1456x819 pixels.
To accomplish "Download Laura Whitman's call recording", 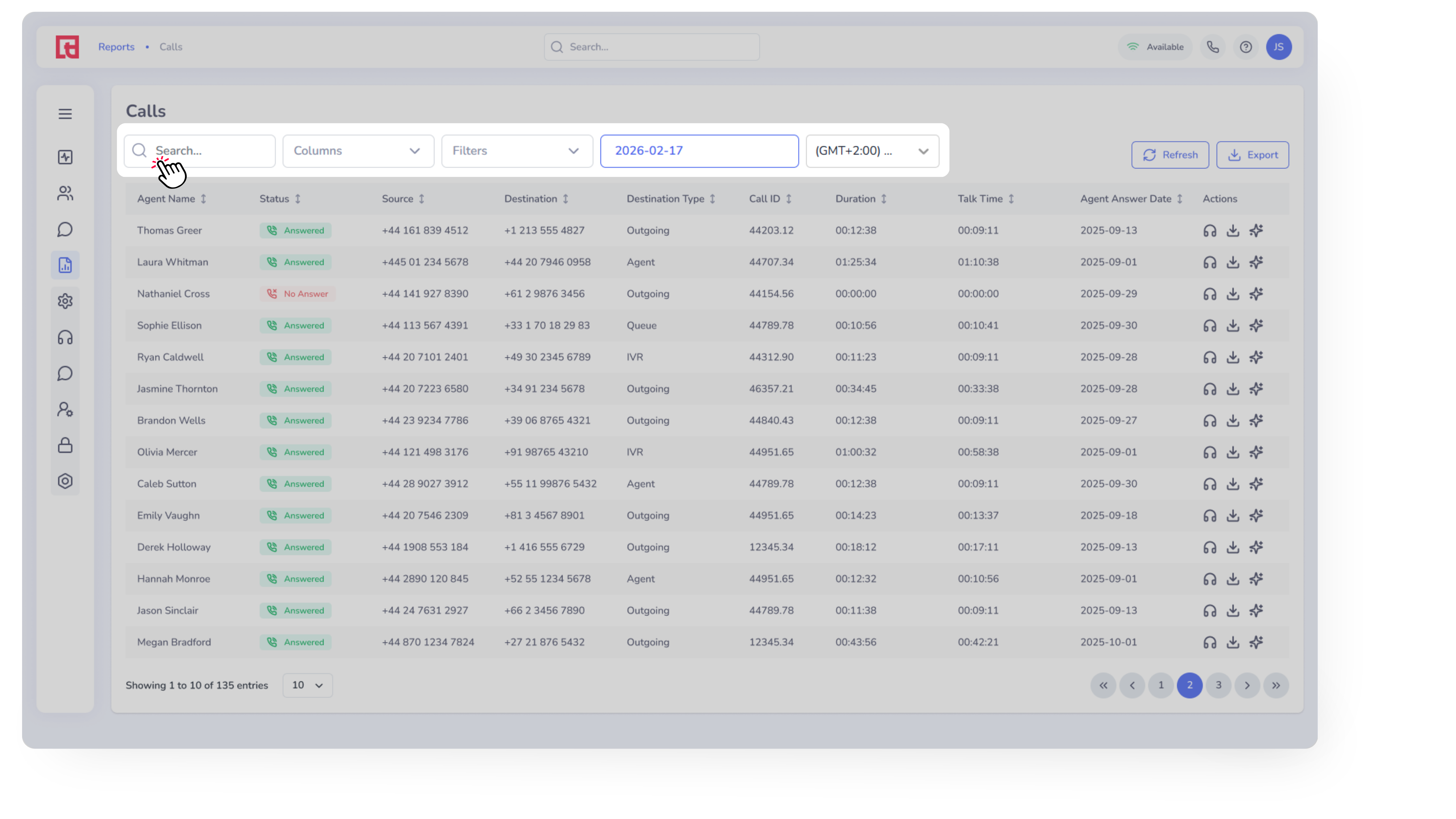I will (1232, 262).
